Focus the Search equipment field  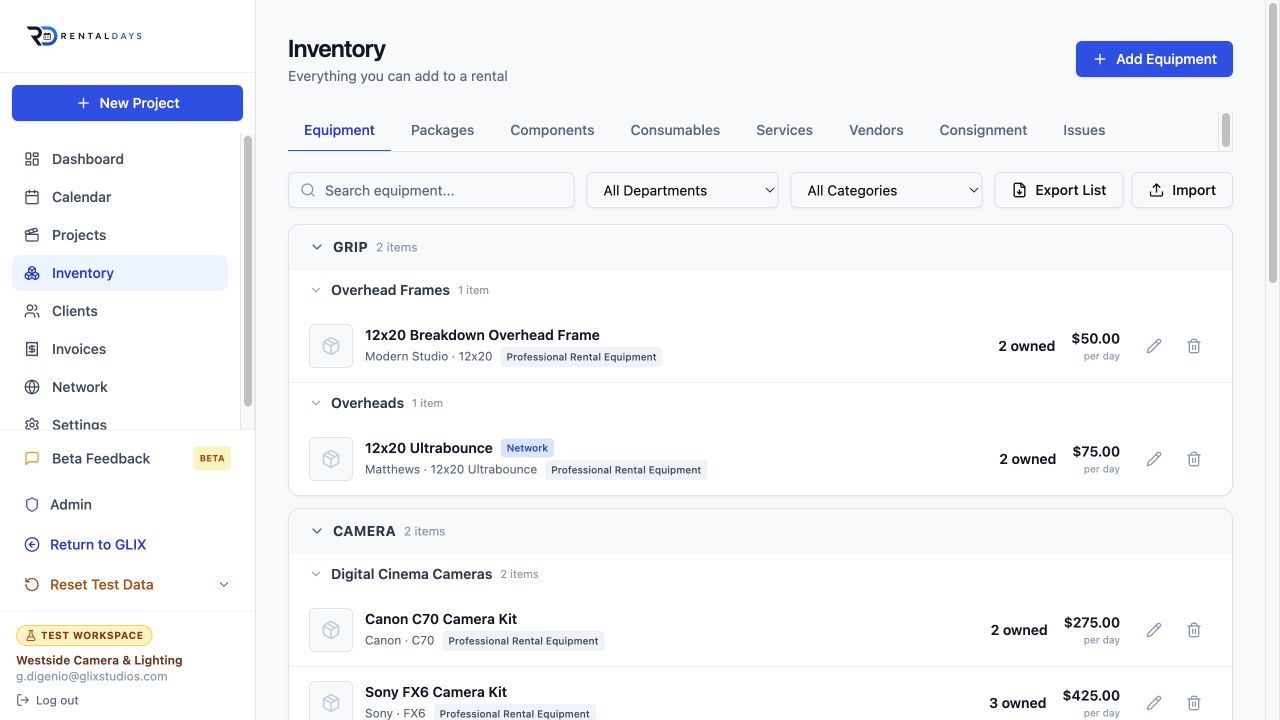click(x=431, y=190)
